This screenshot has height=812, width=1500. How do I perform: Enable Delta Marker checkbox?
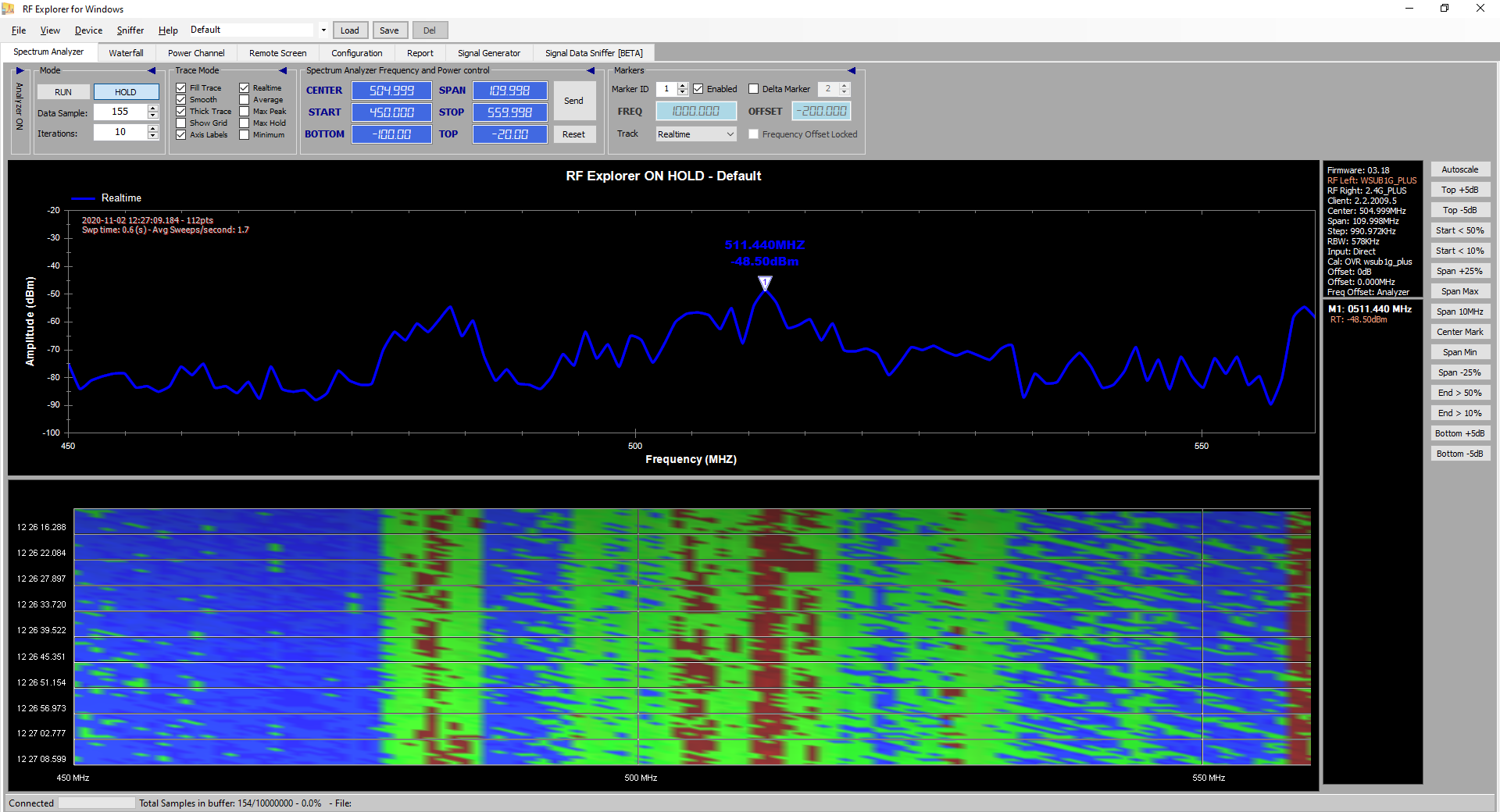(754, 89)
